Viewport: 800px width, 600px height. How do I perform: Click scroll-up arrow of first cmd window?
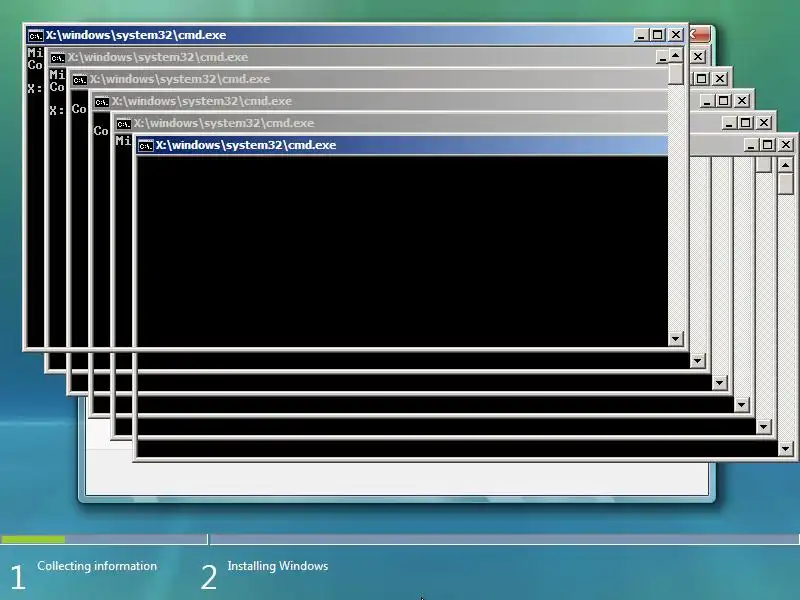point(676,55)
